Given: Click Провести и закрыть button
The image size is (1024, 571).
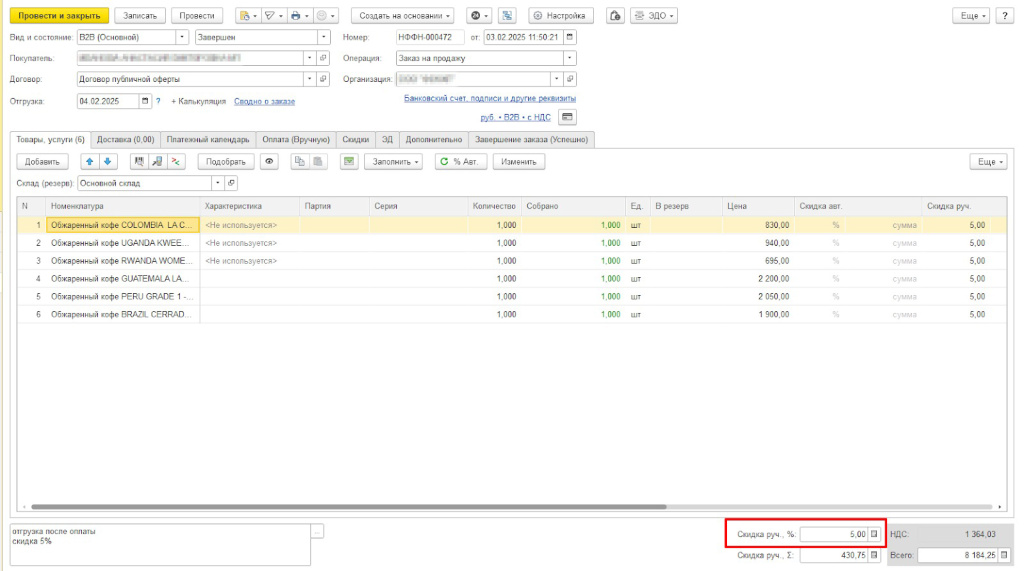Looking at the screenshot, I should (59, 16).
